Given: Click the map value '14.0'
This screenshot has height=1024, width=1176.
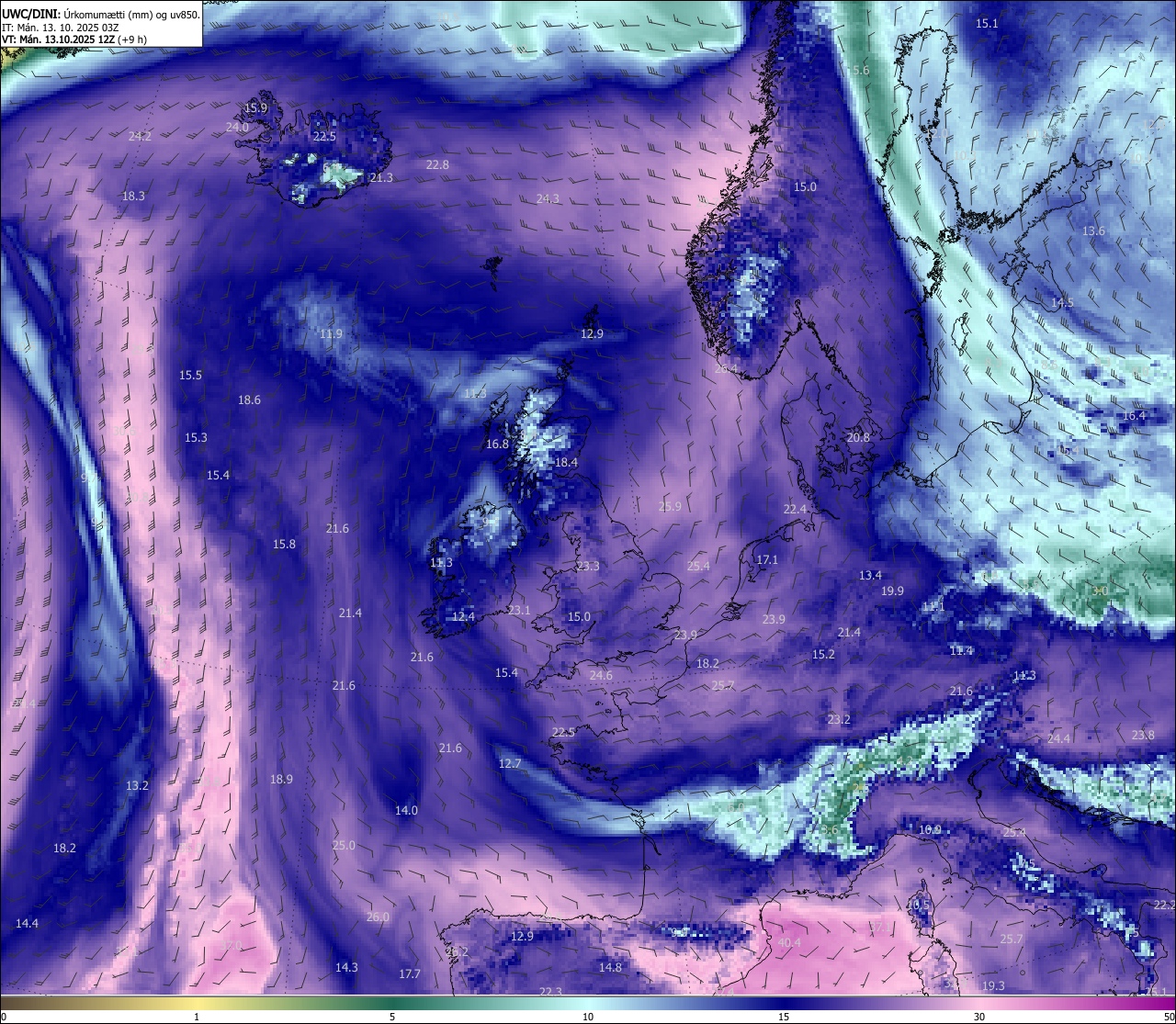Looking at the screenshot, I should (x=406, y=810).
